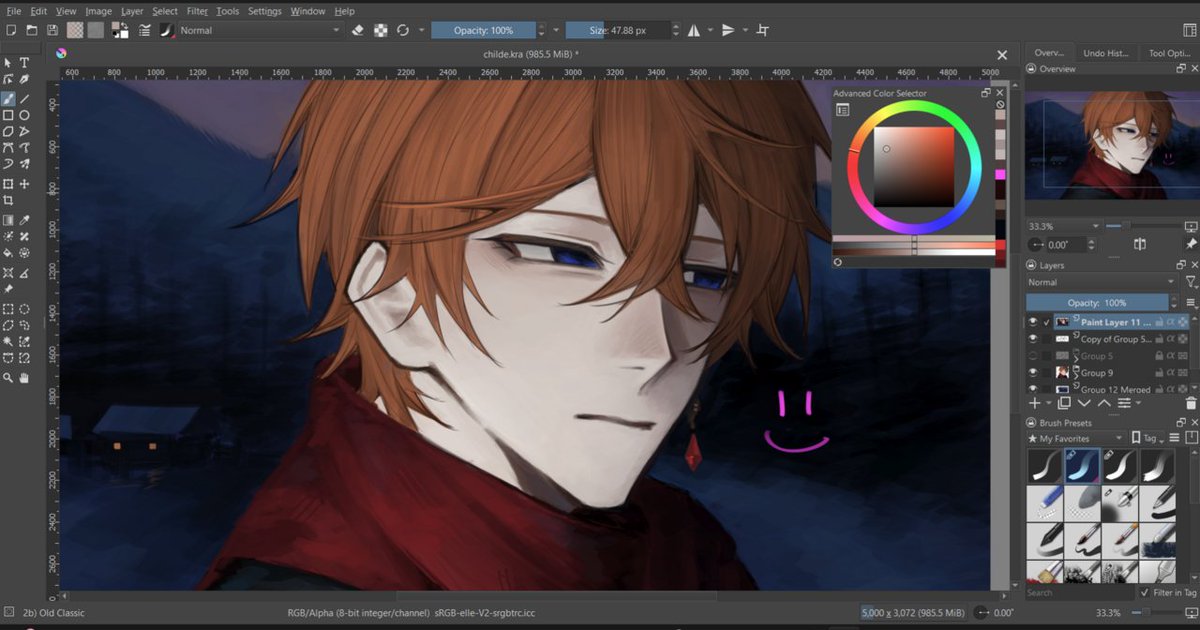This screenshot has height=630, width=1200.
Task: Open the brush preset chooser
Action: 165,31
